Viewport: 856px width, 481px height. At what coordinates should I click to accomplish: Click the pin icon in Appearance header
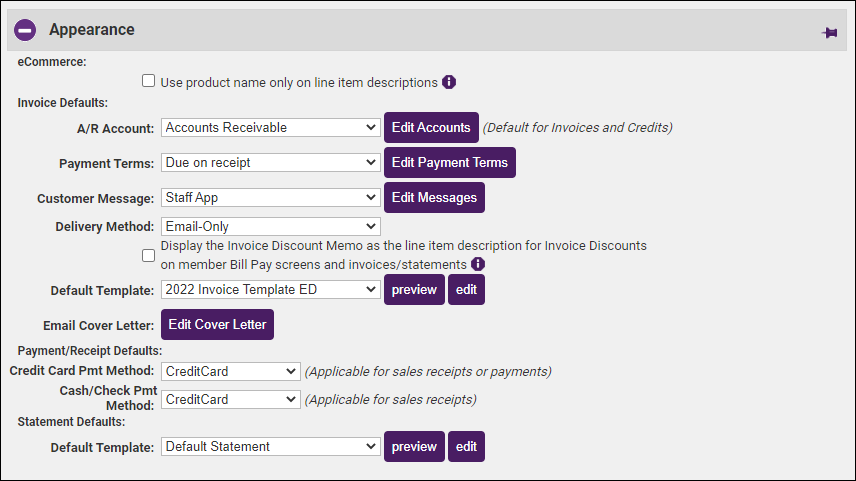click(x=829, y=32)
